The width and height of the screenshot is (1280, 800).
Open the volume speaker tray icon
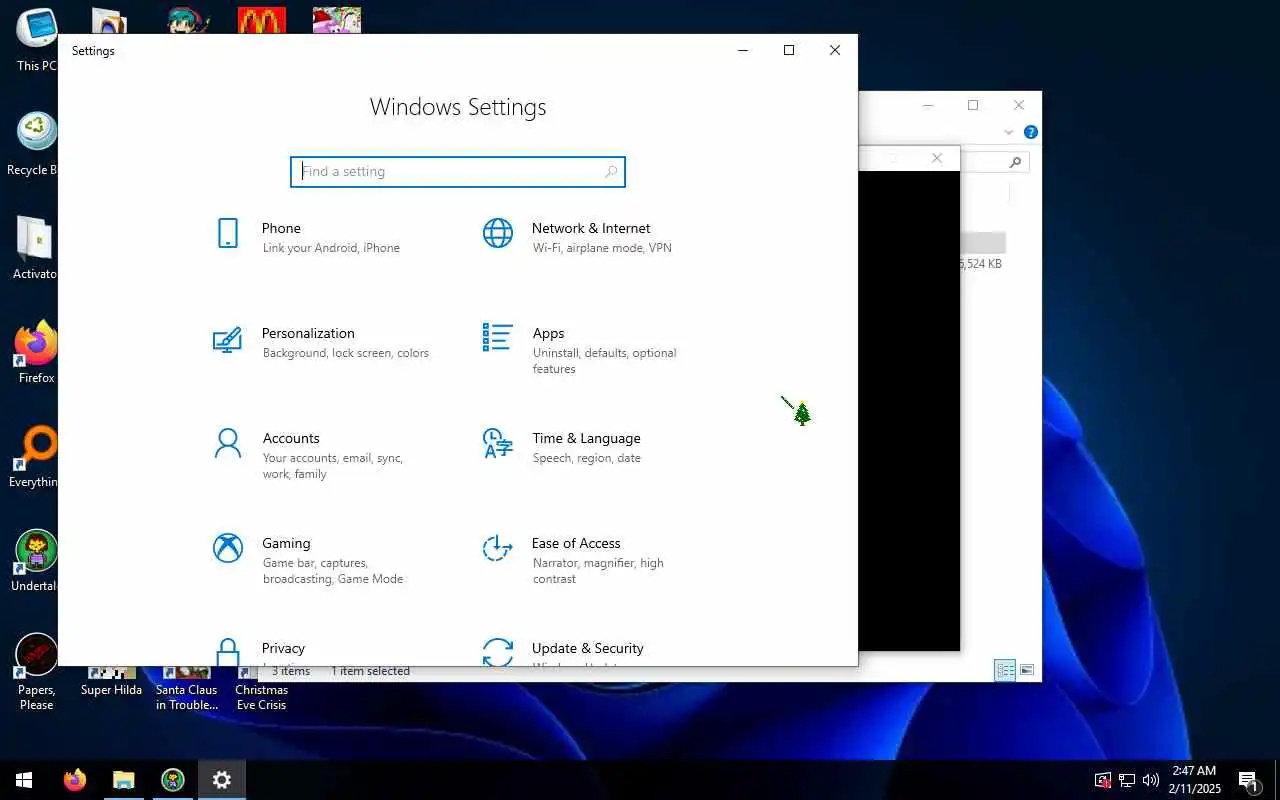click(x=1151, y=780)
